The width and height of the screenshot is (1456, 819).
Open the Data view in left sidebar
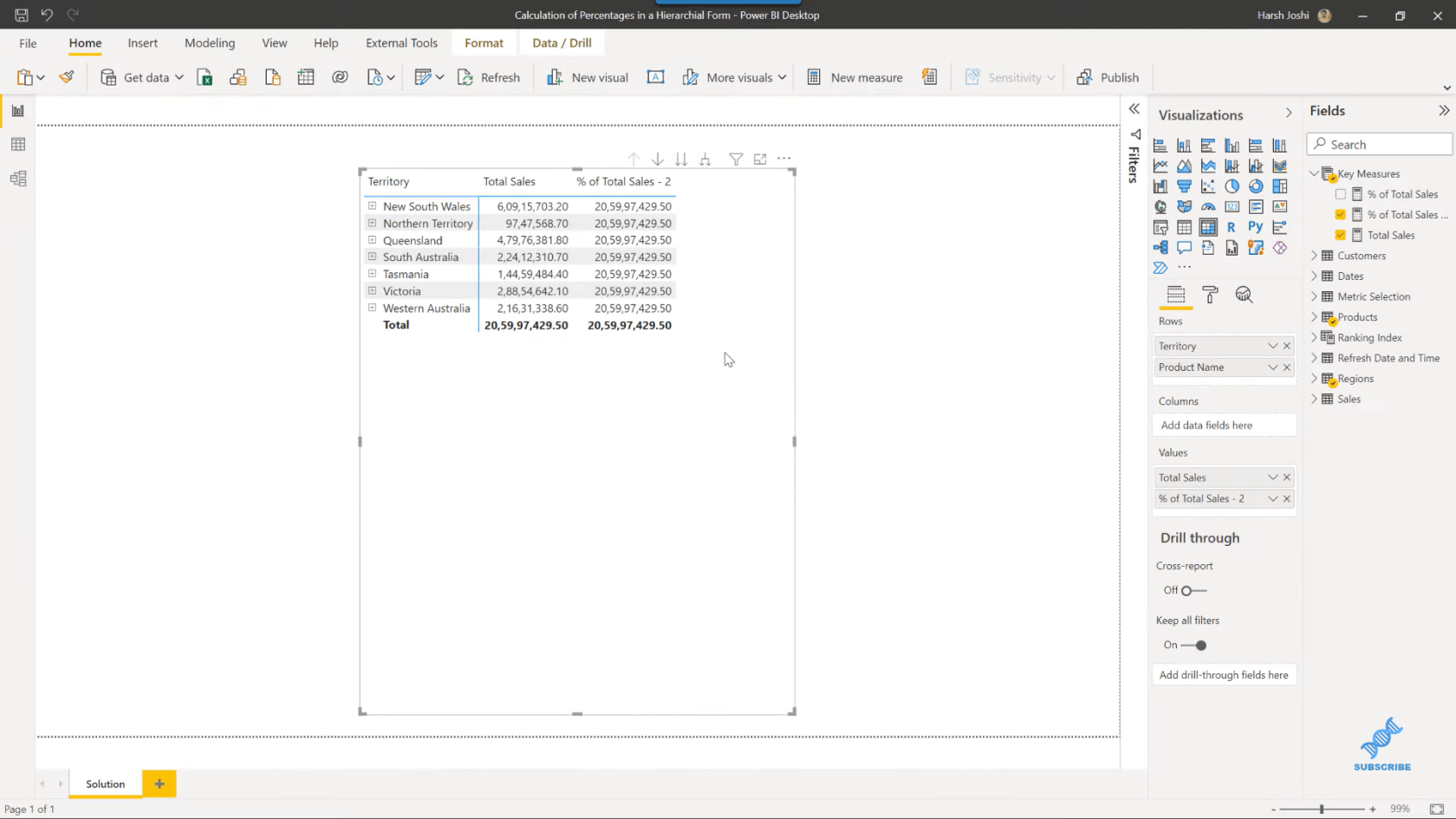[18, 145]
